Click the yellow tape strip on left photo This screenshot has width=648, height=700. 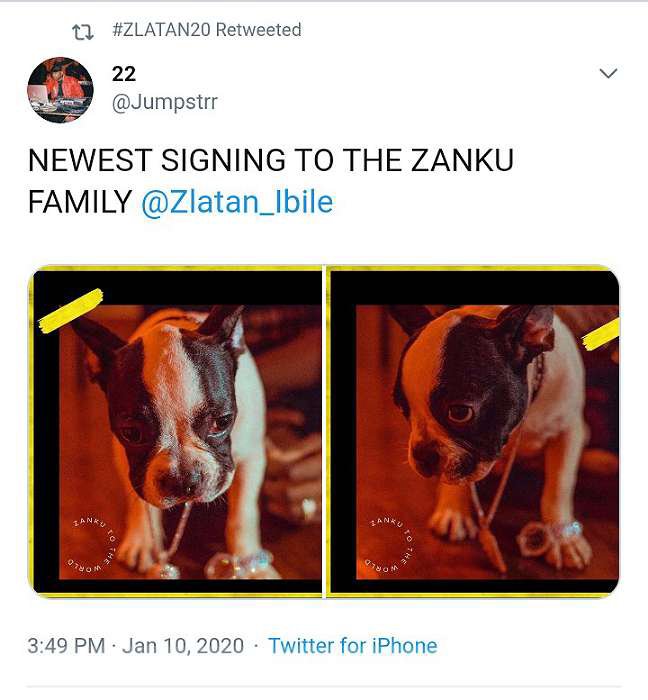[x=70, y=309]
